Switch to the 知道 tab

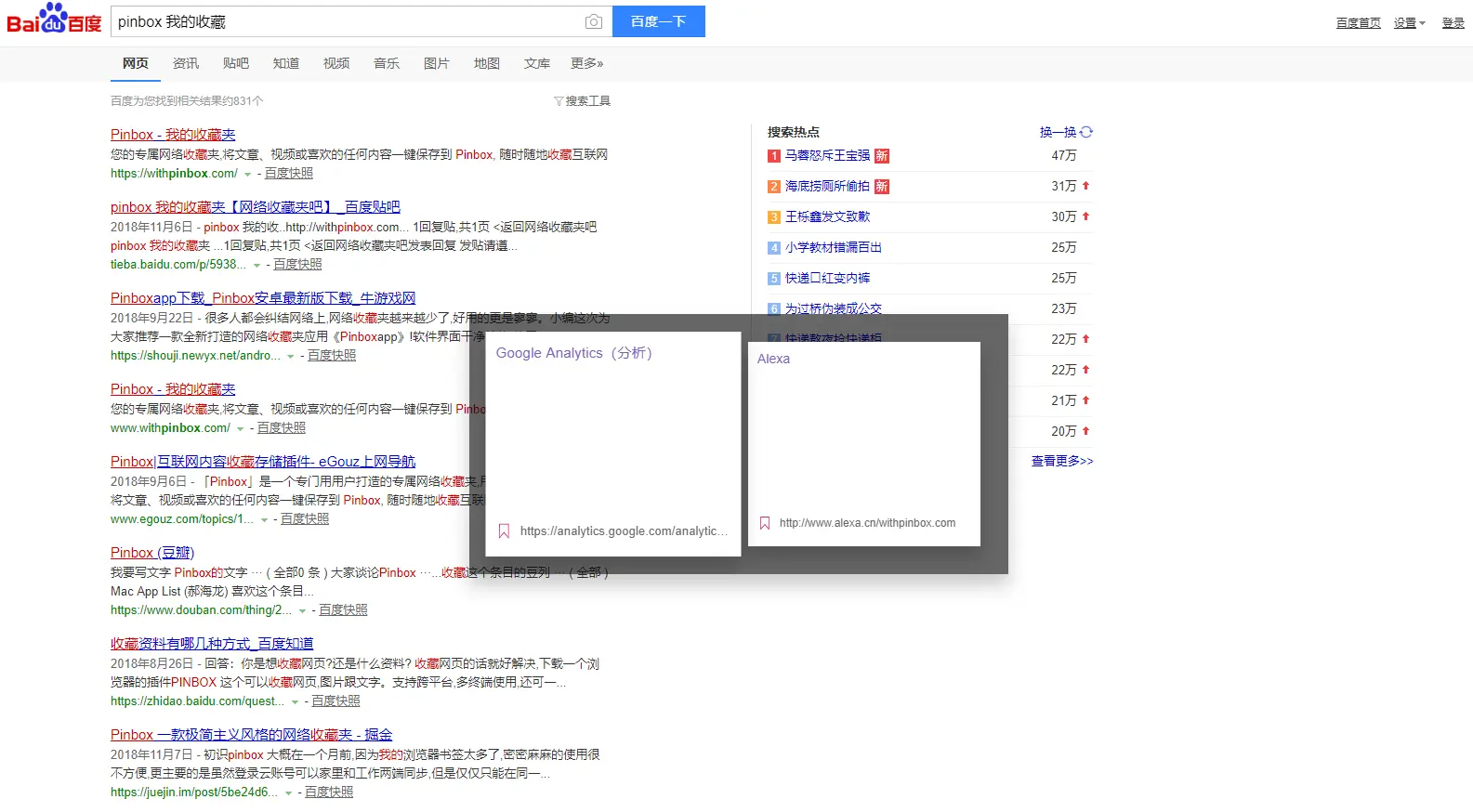[286, 63]
